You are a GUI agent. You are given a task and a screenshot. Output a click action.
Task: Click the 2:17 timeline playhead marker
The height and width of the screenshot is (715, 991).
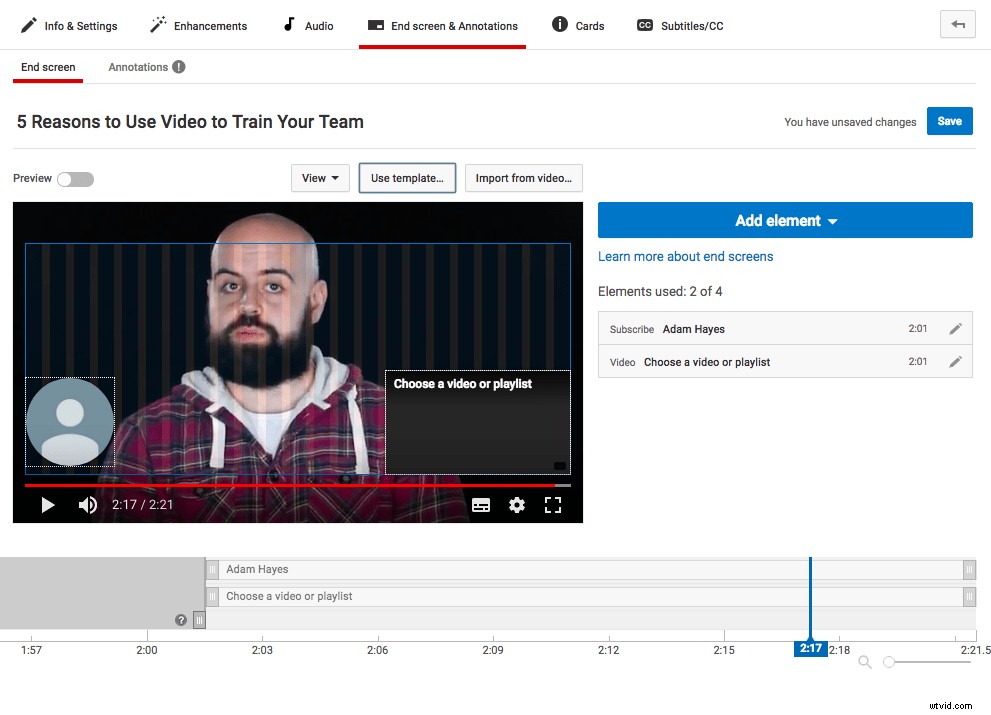(811, 648)
